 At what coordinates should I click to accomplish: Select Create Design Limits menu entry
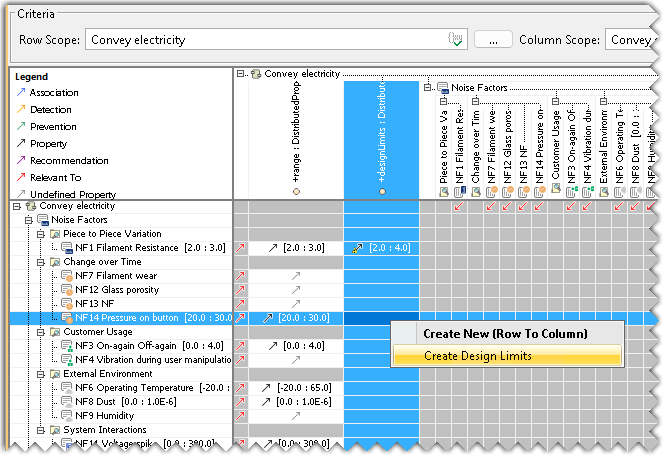pyautogui.click(x=507, y=356)
